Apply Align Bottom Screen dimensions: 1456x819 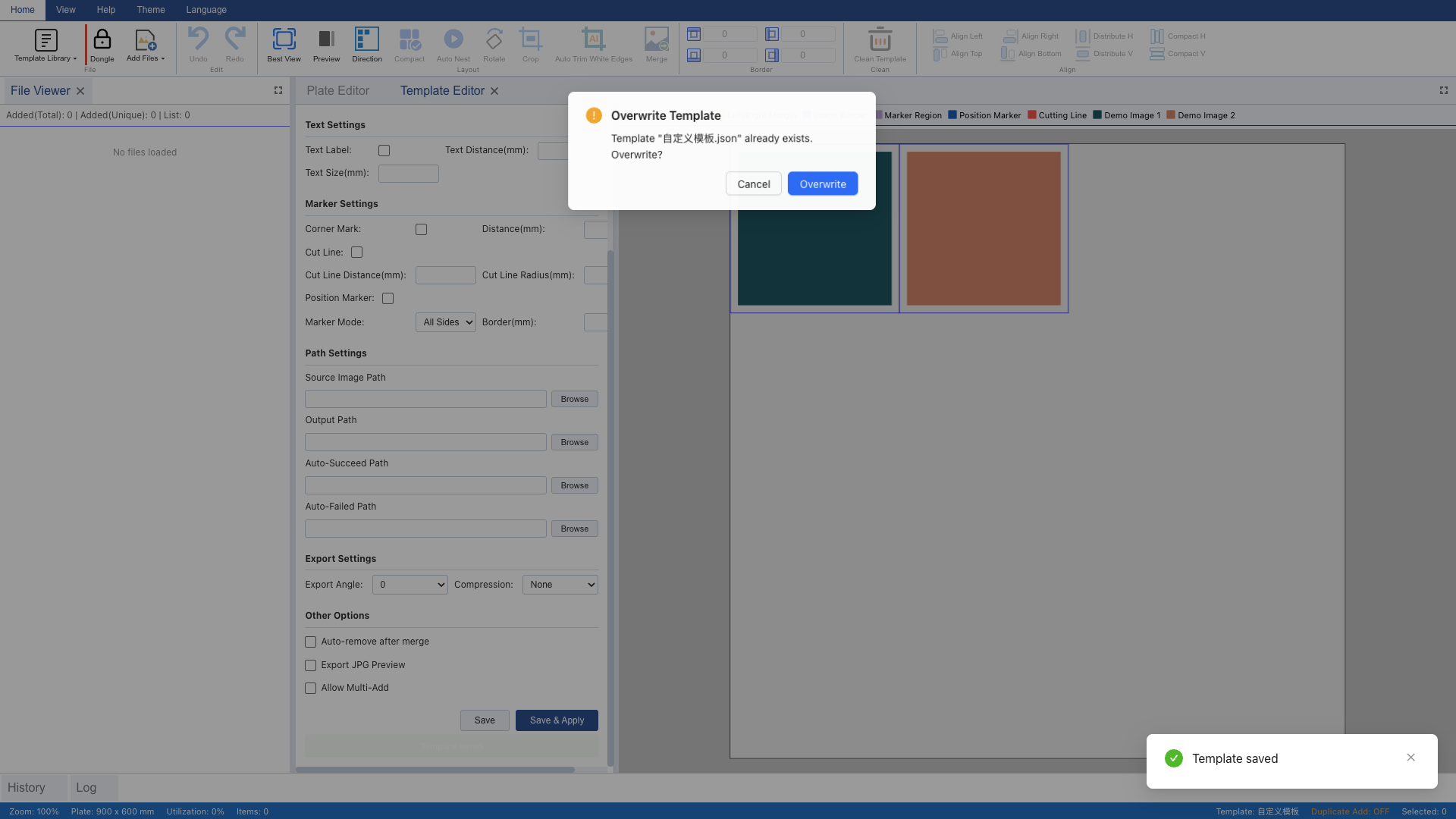click(1031, 54)
